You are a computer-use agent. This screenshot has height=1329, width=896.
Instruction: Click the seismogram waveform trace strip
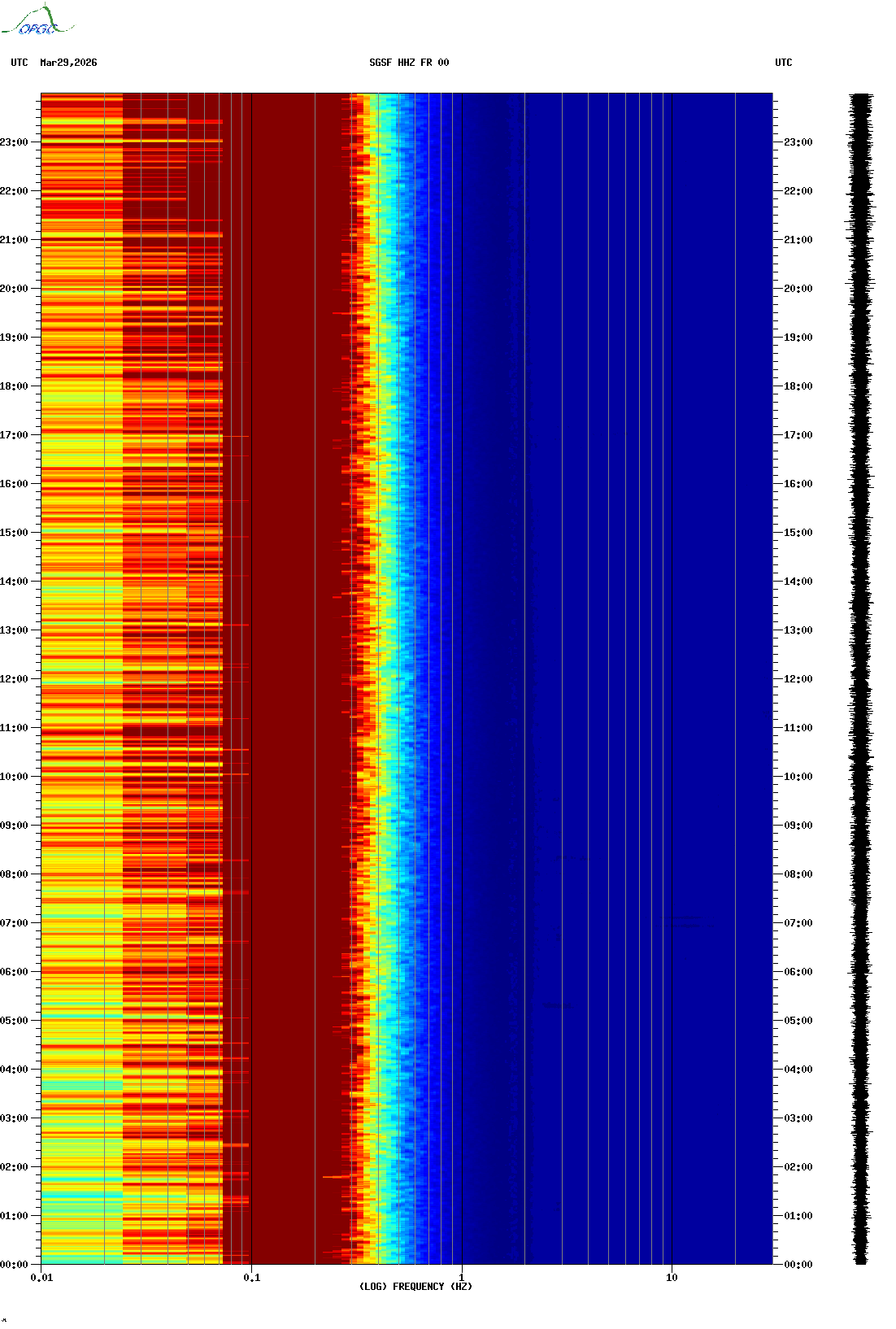pyautogui.click(x=861, y=679)
